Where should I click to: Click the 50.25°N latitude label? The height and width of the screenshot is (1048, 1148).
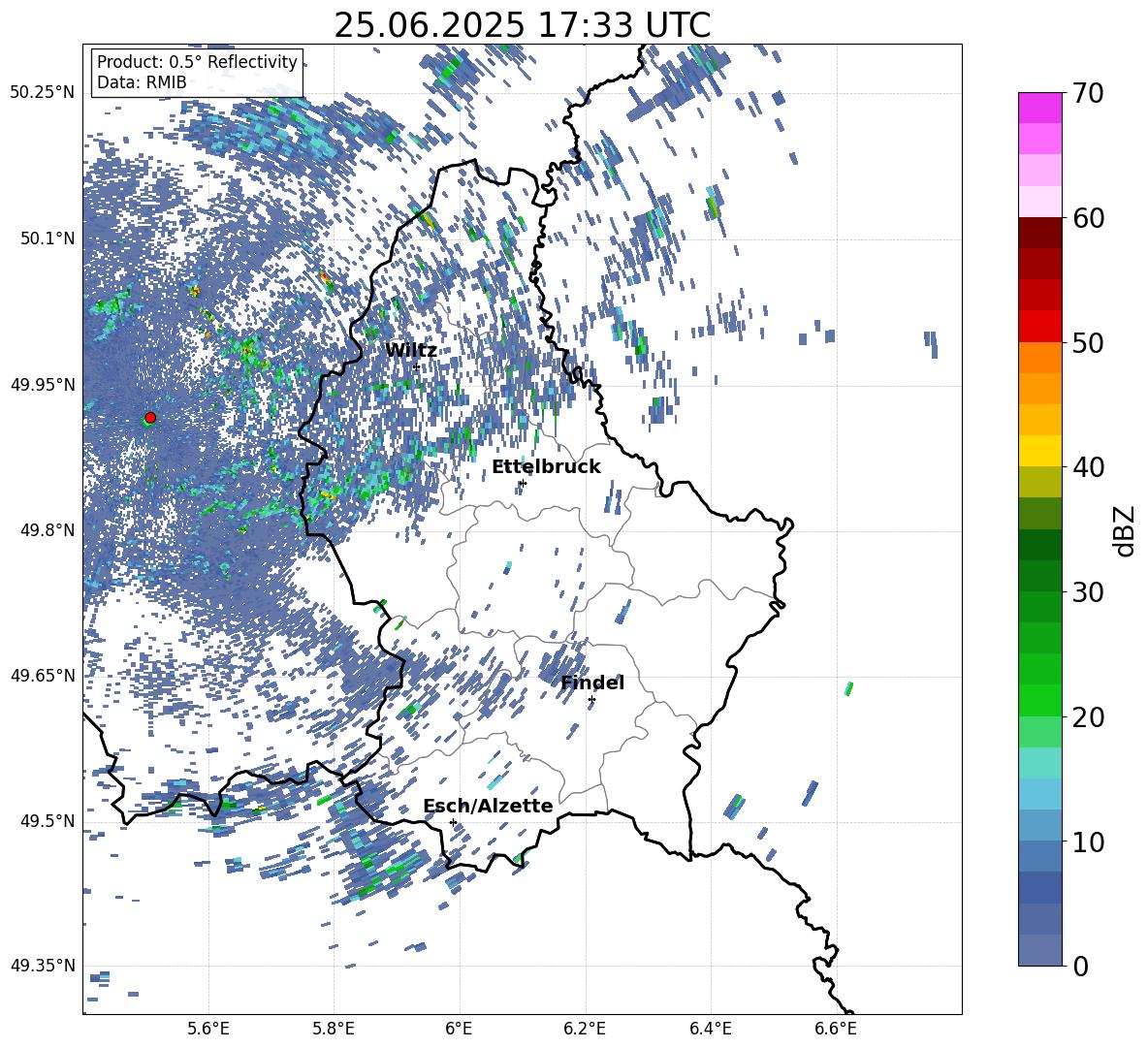43,93
